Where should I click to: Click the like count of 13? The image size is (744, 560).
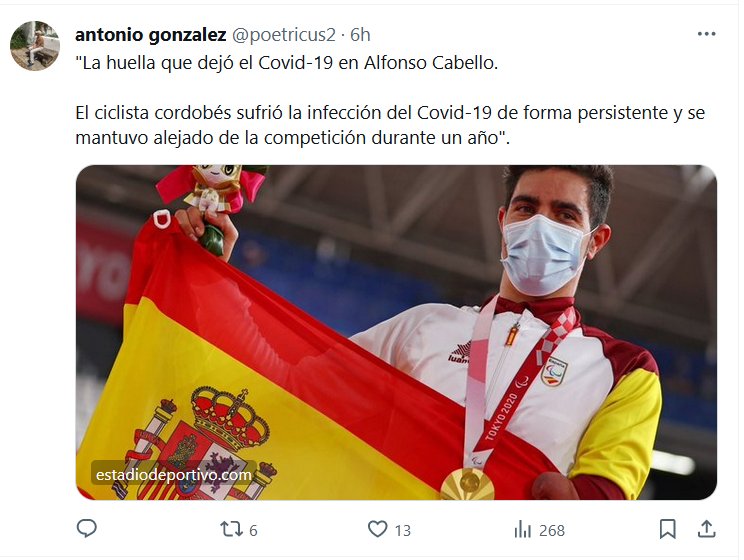403,530
